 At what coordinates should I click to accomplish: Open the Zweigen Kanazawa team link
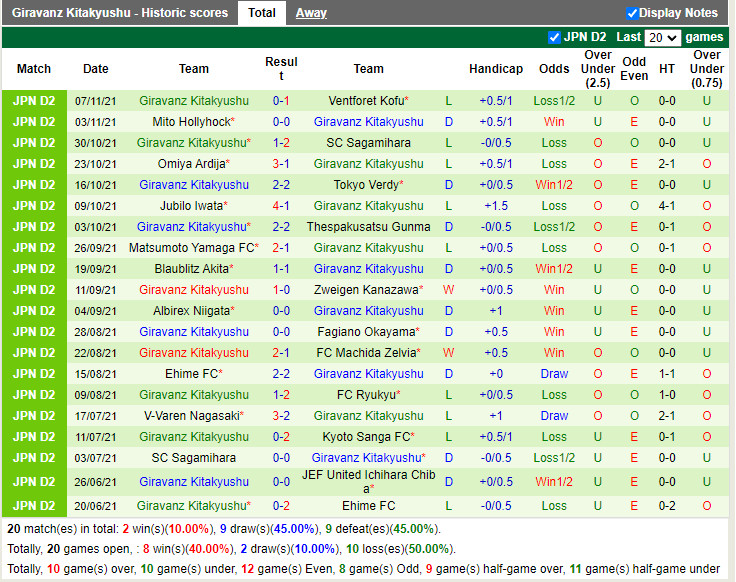click(x=365, y=290)
